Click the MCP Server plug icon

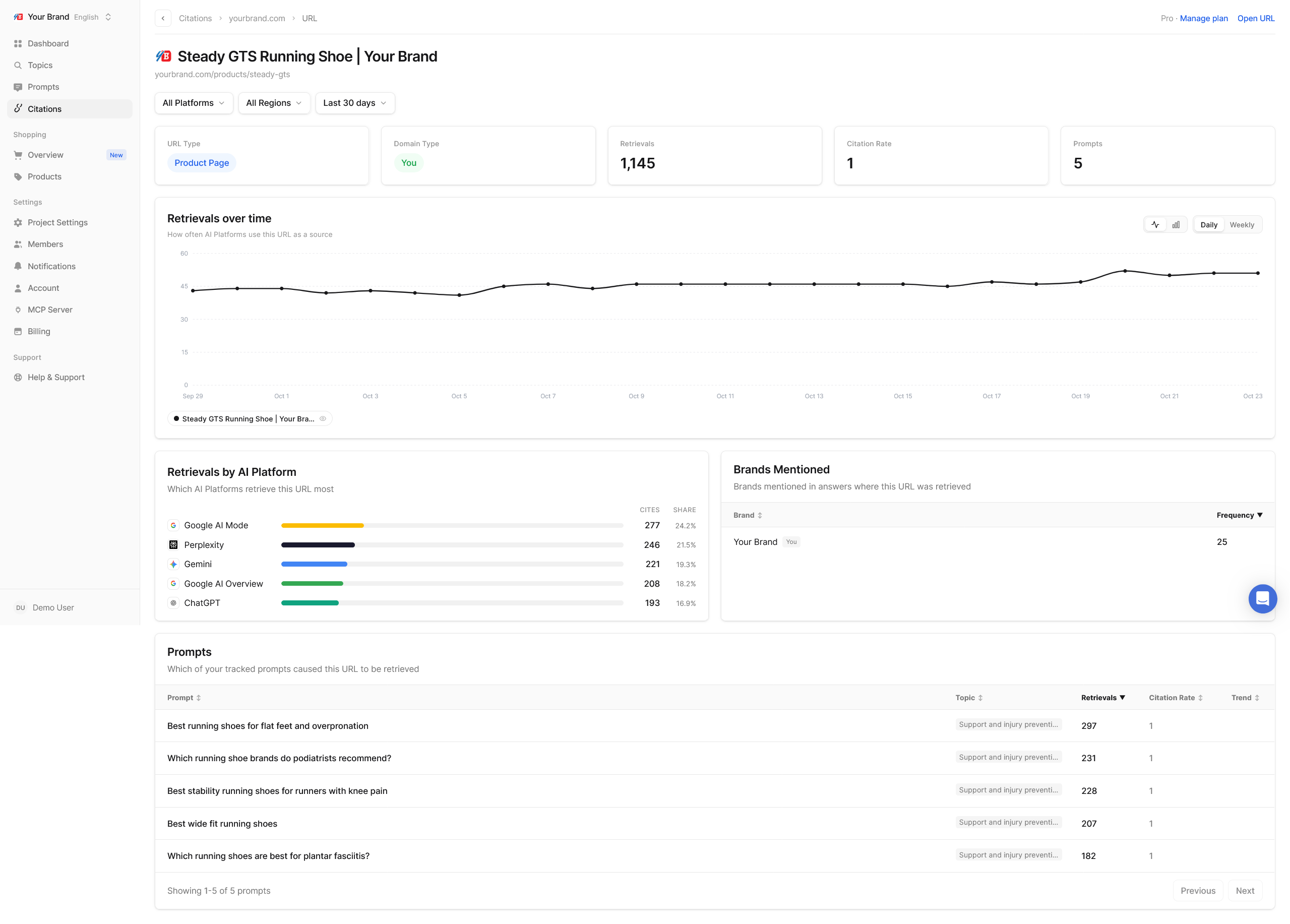[18, 310]
